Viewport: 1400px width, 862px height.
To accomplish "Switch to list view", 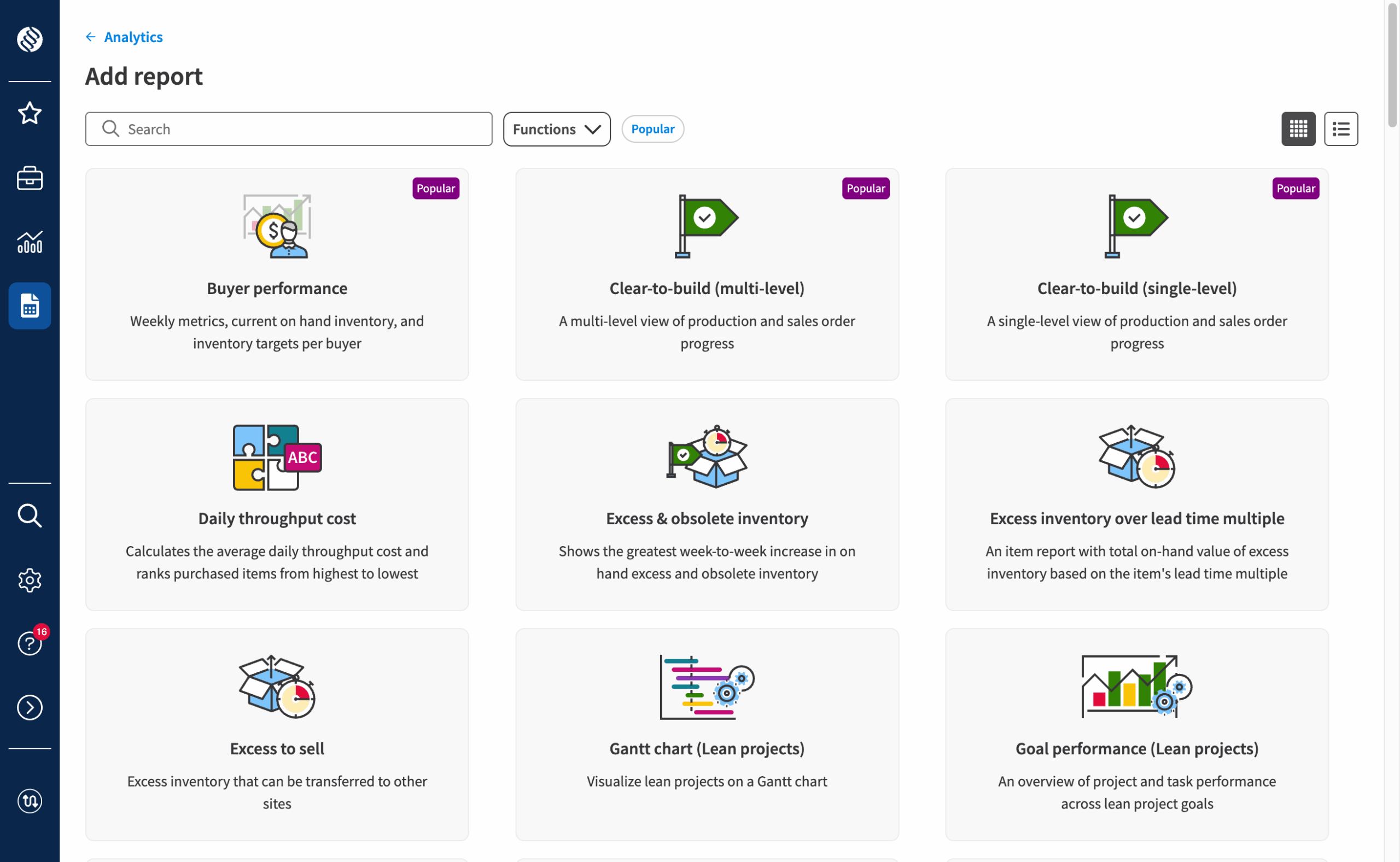I will pyautogui.click(x=1341, y=129).
